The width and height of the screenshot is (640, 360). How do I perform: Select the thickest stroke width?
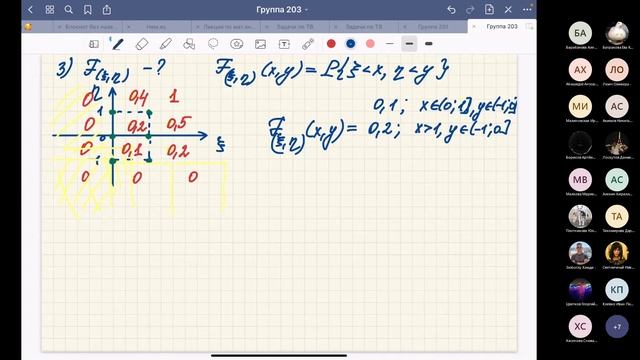pyautogui.click(x=429, y=44)
